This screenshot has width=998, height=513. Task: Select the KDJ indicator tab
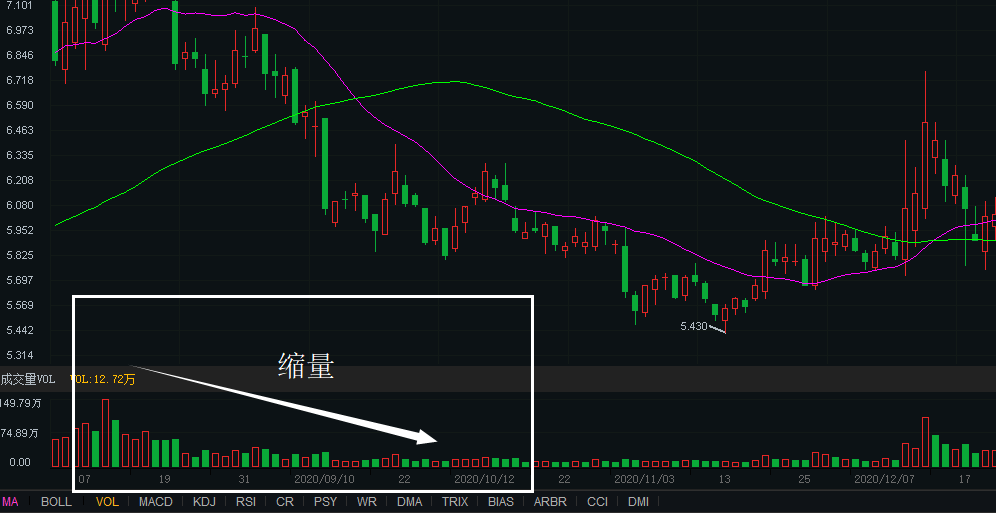[x=204, y=502]
